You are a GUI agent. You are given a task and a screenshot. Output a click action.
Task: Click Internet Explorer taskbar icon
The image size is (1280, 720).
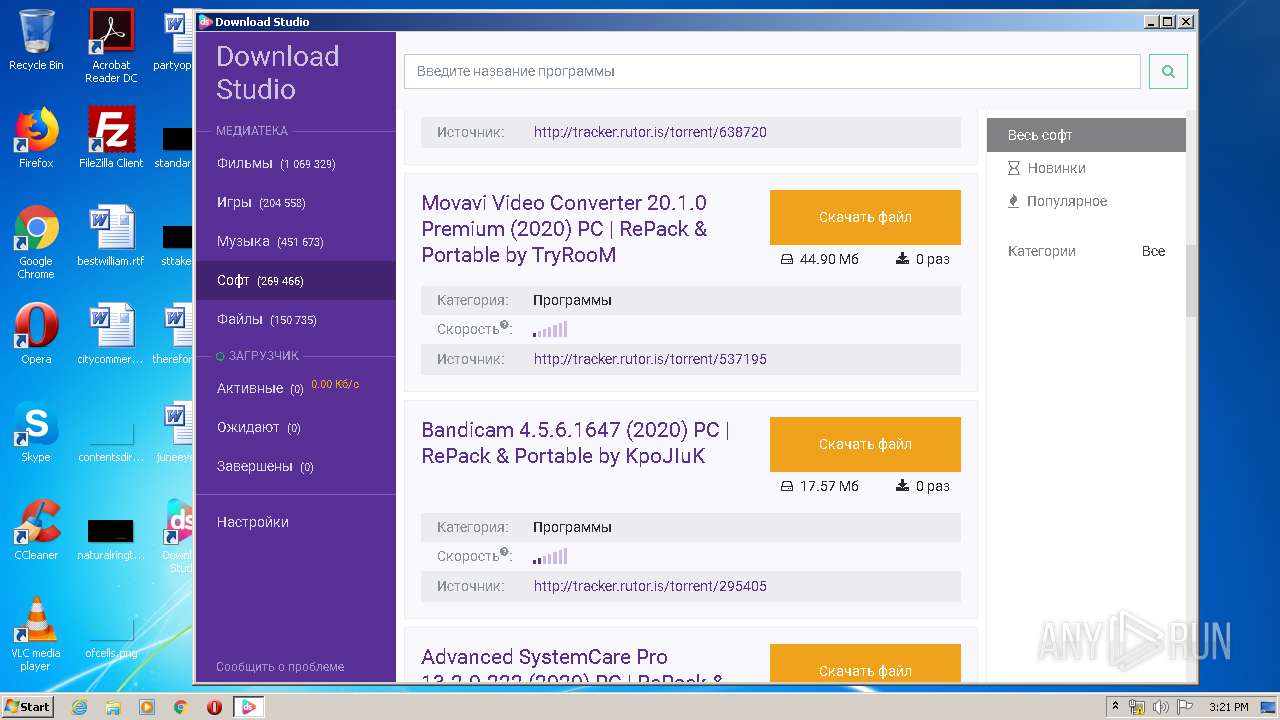pyautogui.click(x=79, y=707)
